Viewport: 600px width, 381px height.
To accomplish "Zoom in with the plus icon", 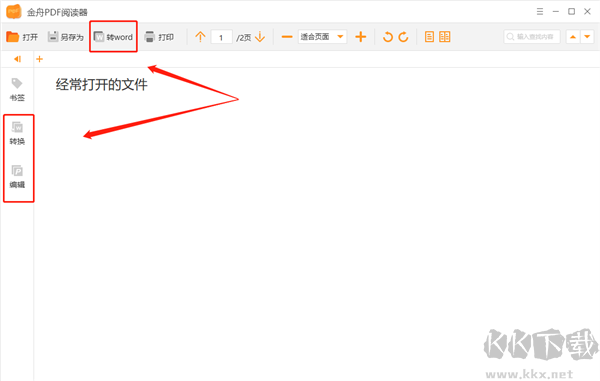I will (x=360, y=37).
